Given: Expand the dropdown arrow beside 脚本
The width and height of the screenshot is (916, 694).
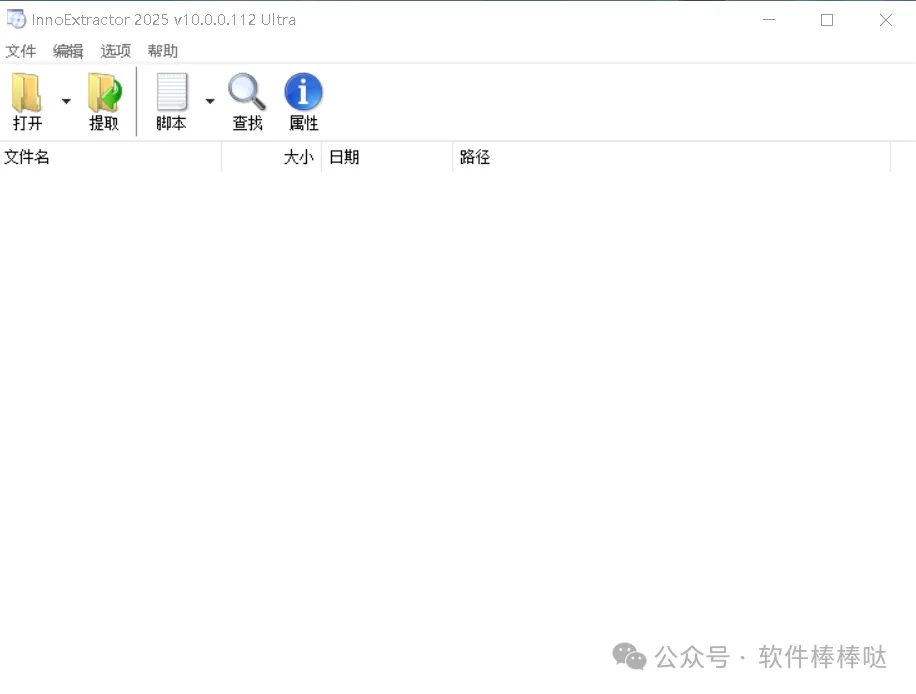Looking at the screenshot, I should pyautogui.click(x=210, y=101).
